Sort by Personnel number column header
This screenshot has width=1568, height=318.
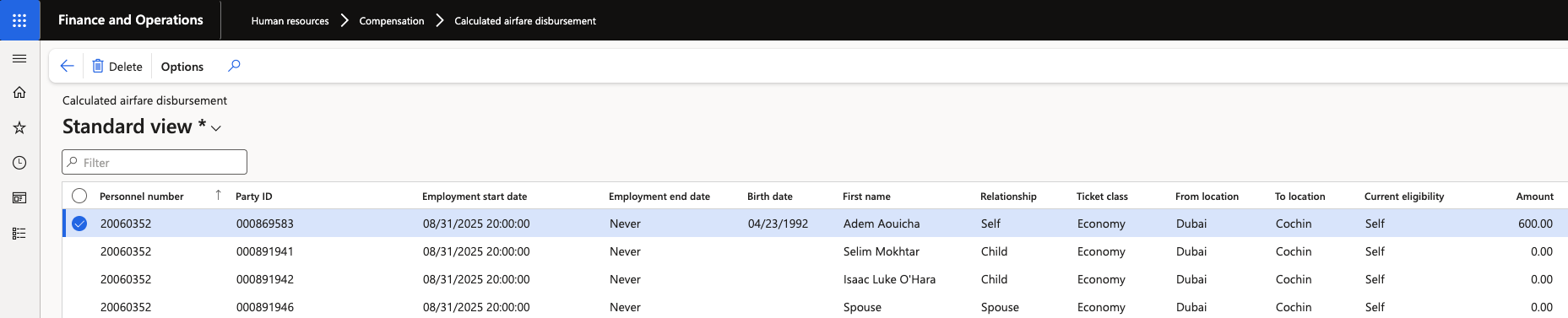(141, 197)
